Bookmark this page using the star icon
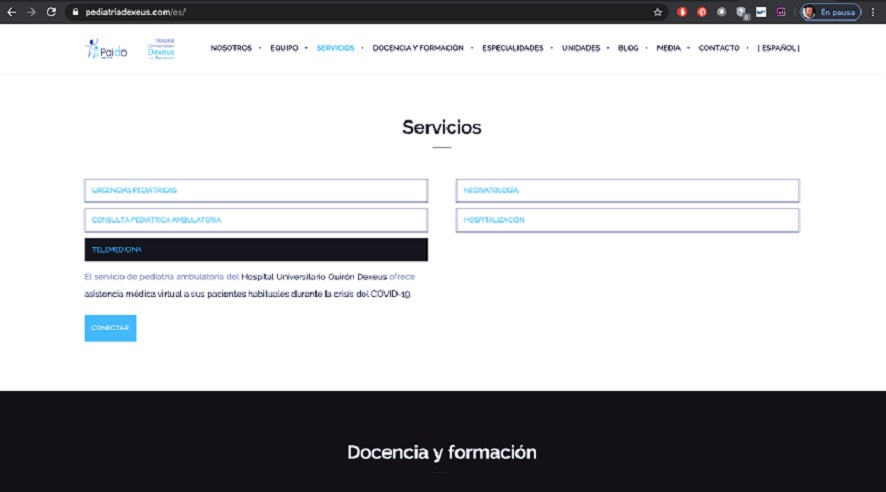886x492 pixels. (657, 12)
